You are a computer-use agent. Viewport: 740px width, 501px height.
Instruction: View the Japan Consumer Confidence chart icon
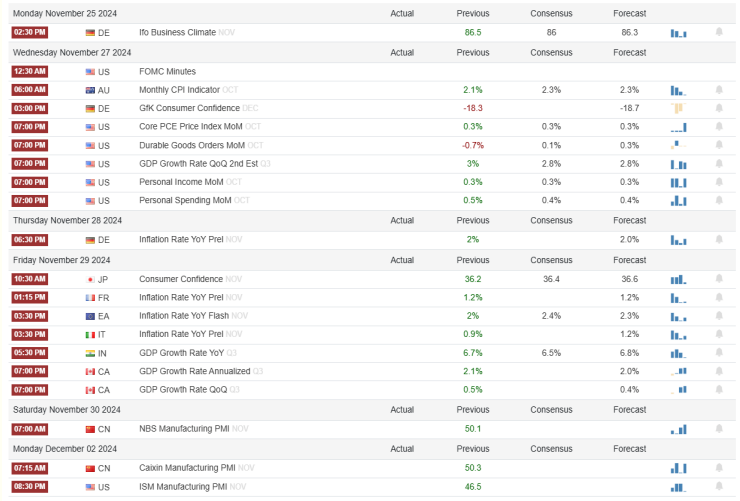pos(679,279)
